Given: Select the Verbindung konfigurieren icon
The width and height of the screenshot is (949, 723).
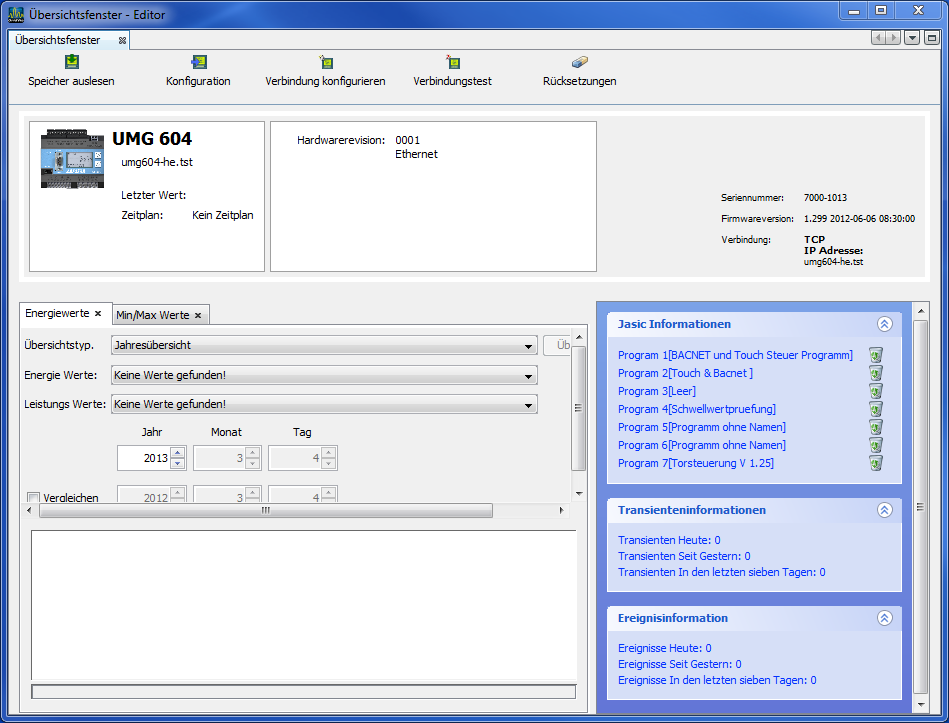Looking at the screenshot, I should (x=326, y=62).
